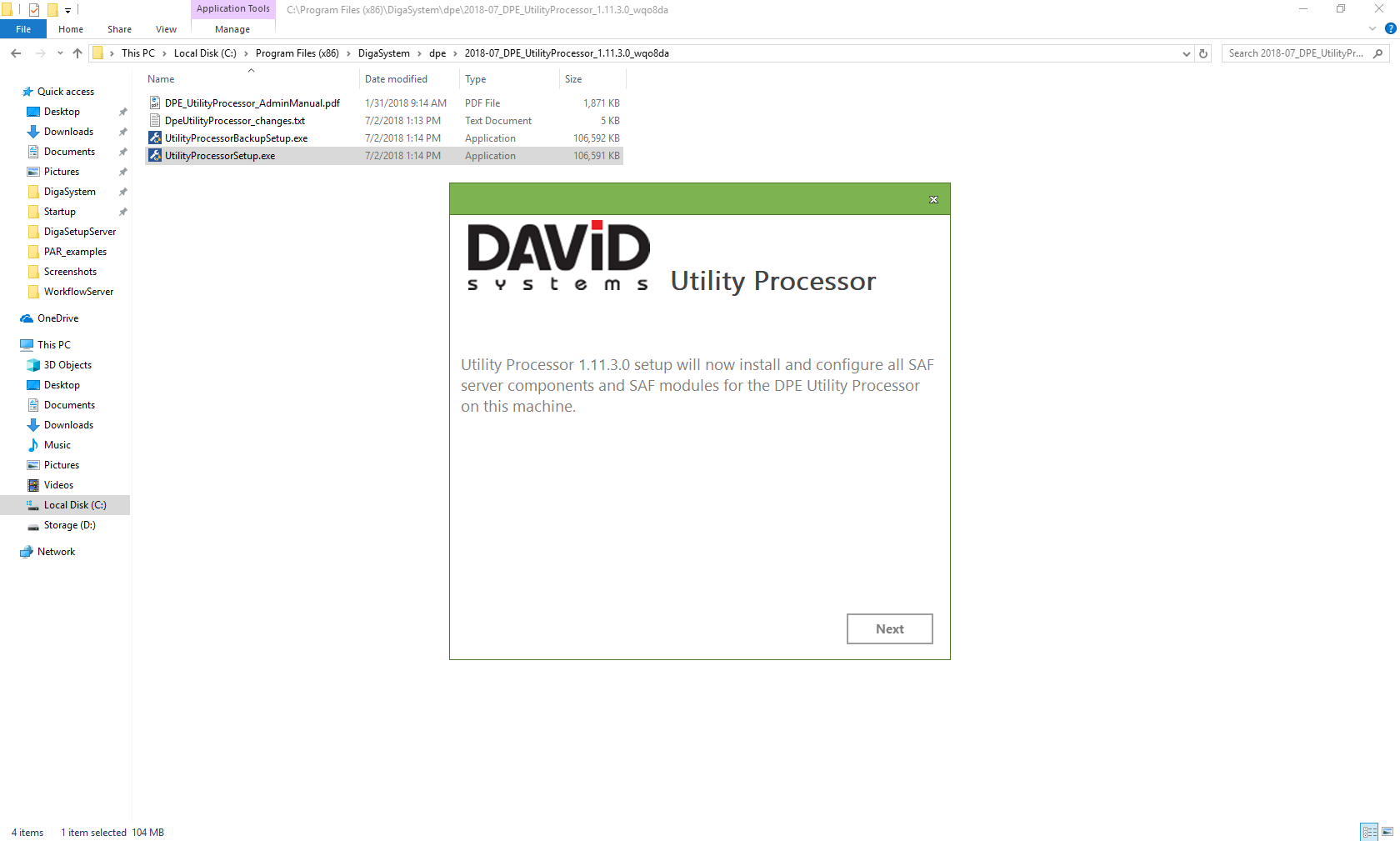Open the recent locations dropdown arrow
This screenshot has height=841, width=1400.
click(x=60, y=53)
